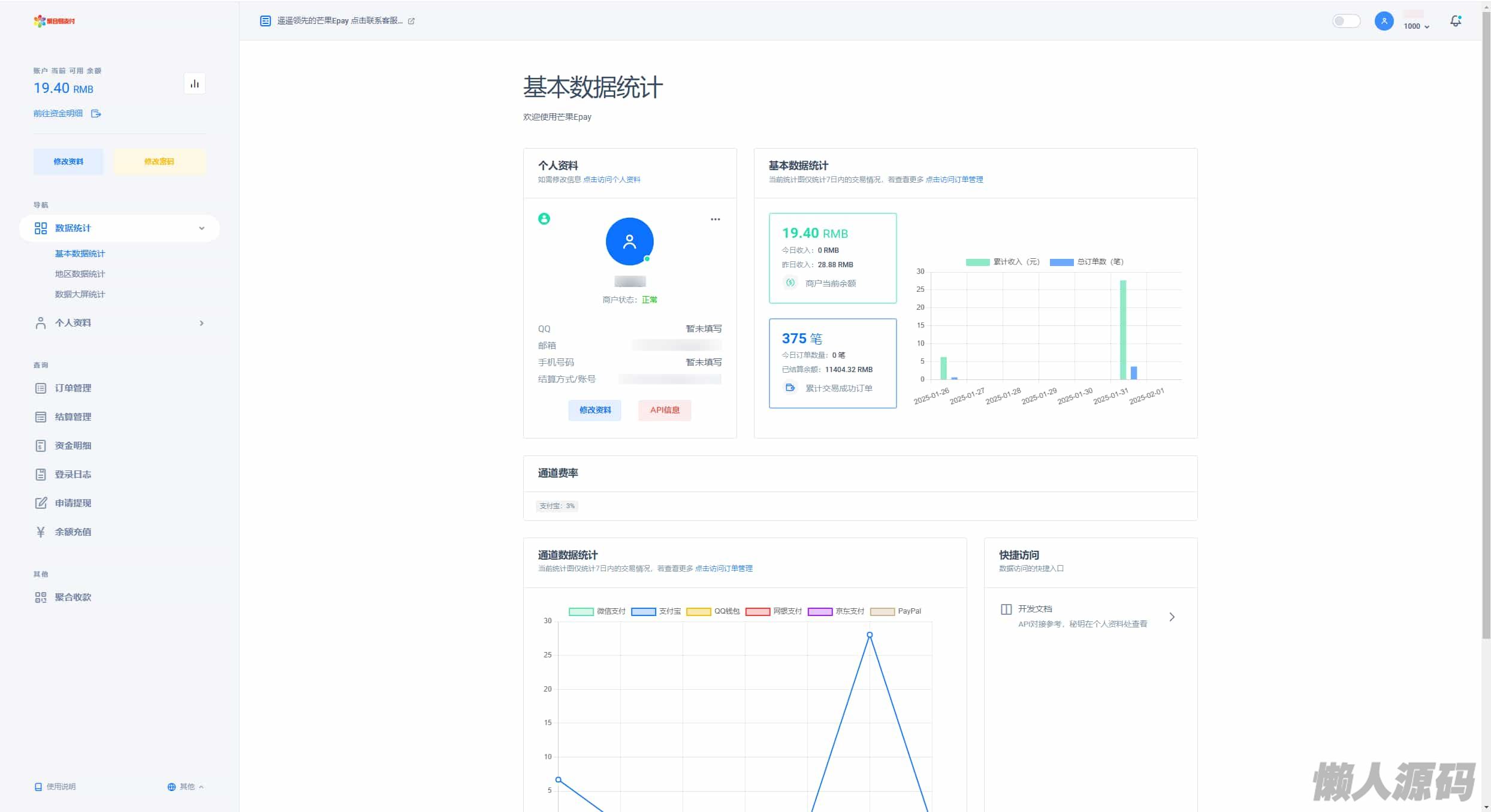This screenshot has width=1491, height=812.
Task: Collapse the 数据统计 navigation section
Action: (x=201, y=228)
